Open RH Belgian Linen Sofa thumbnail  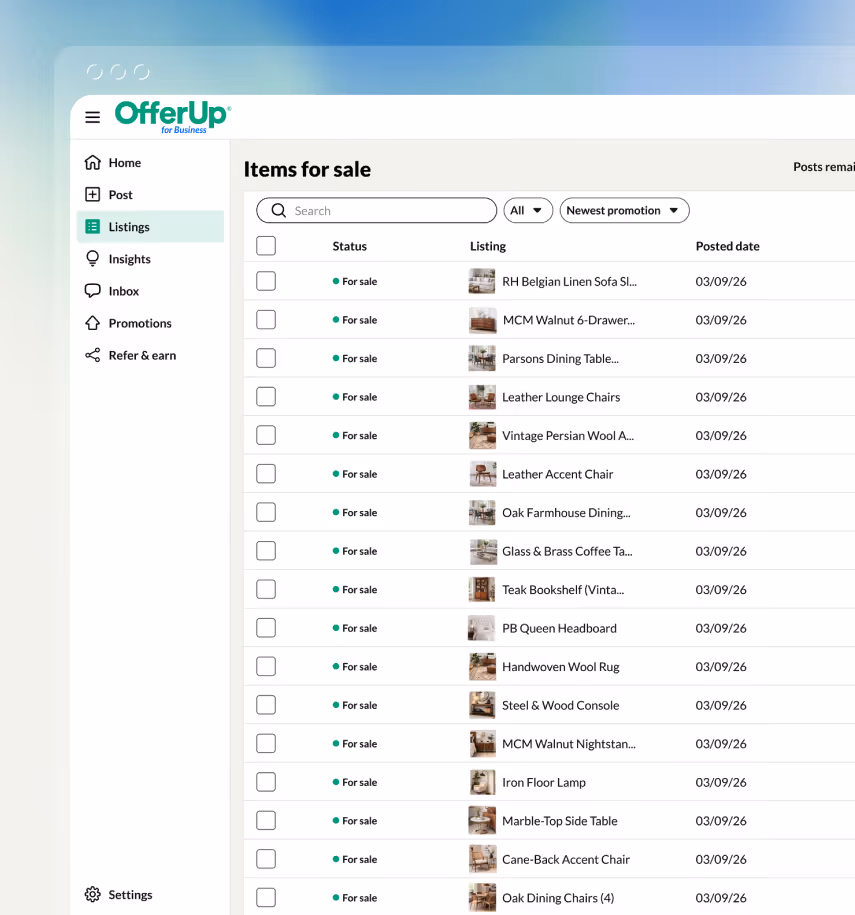[x=482, y=281]
